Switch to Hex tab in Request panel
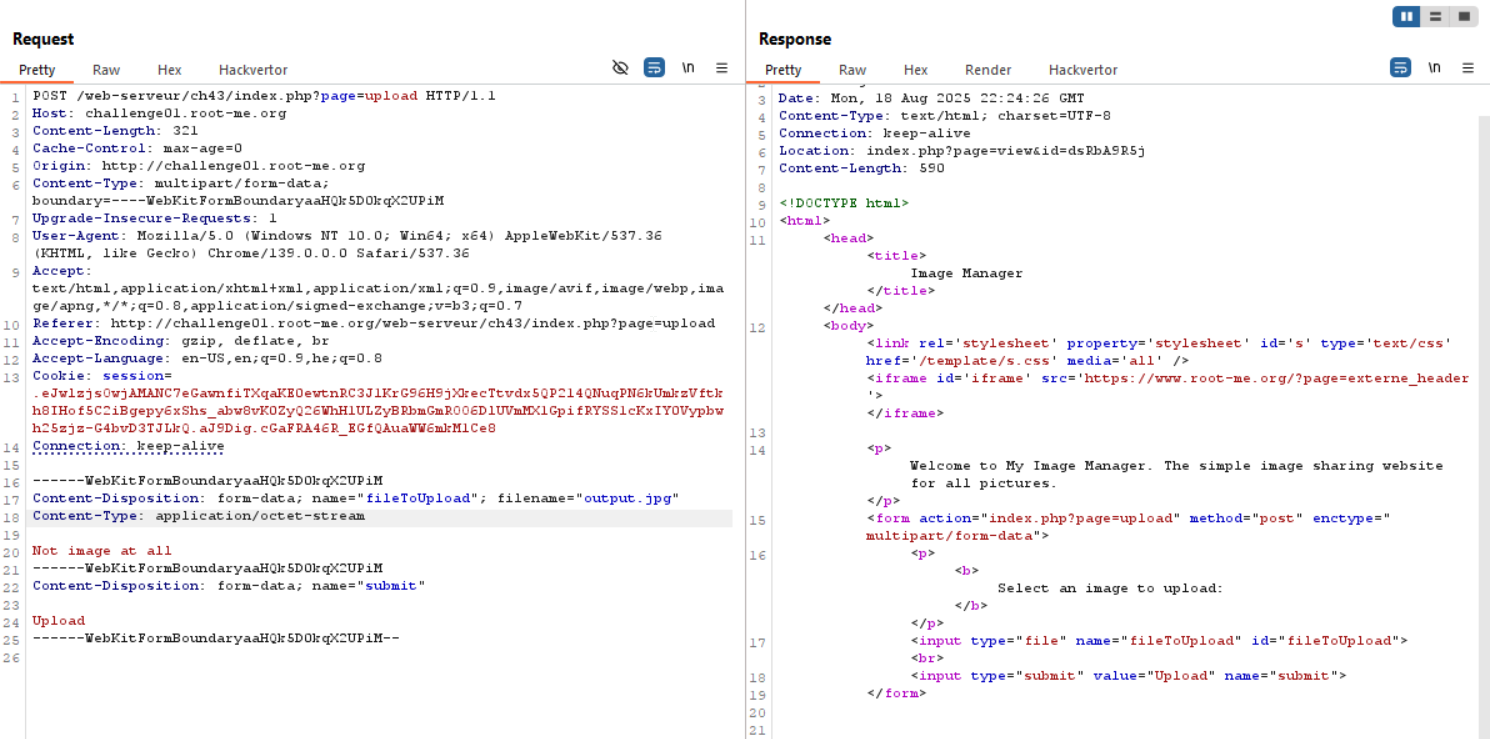This screenshot has height=739, width=1490. tap(169, 70)
